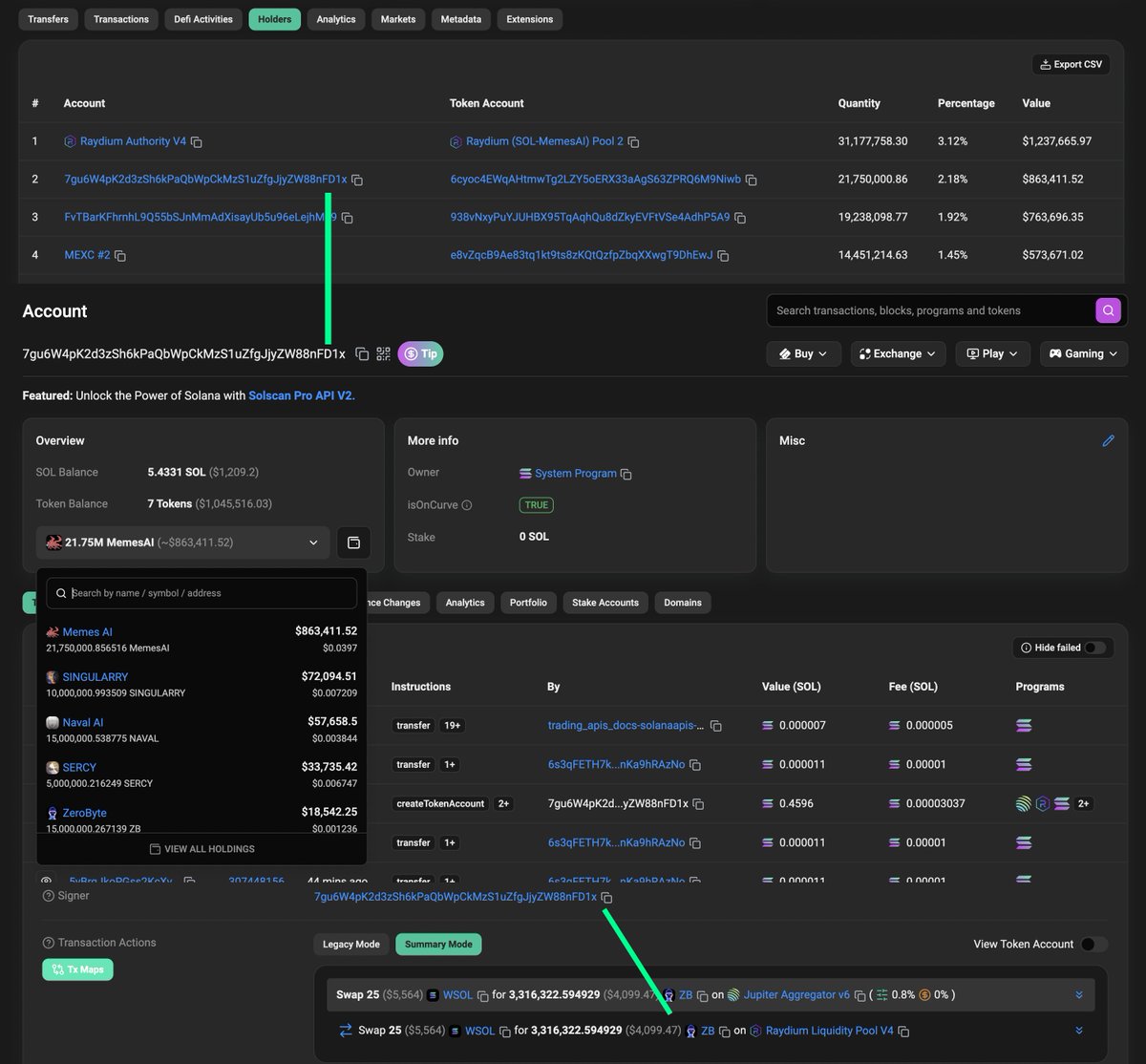Open the Portfolio tab

(528, 603)
